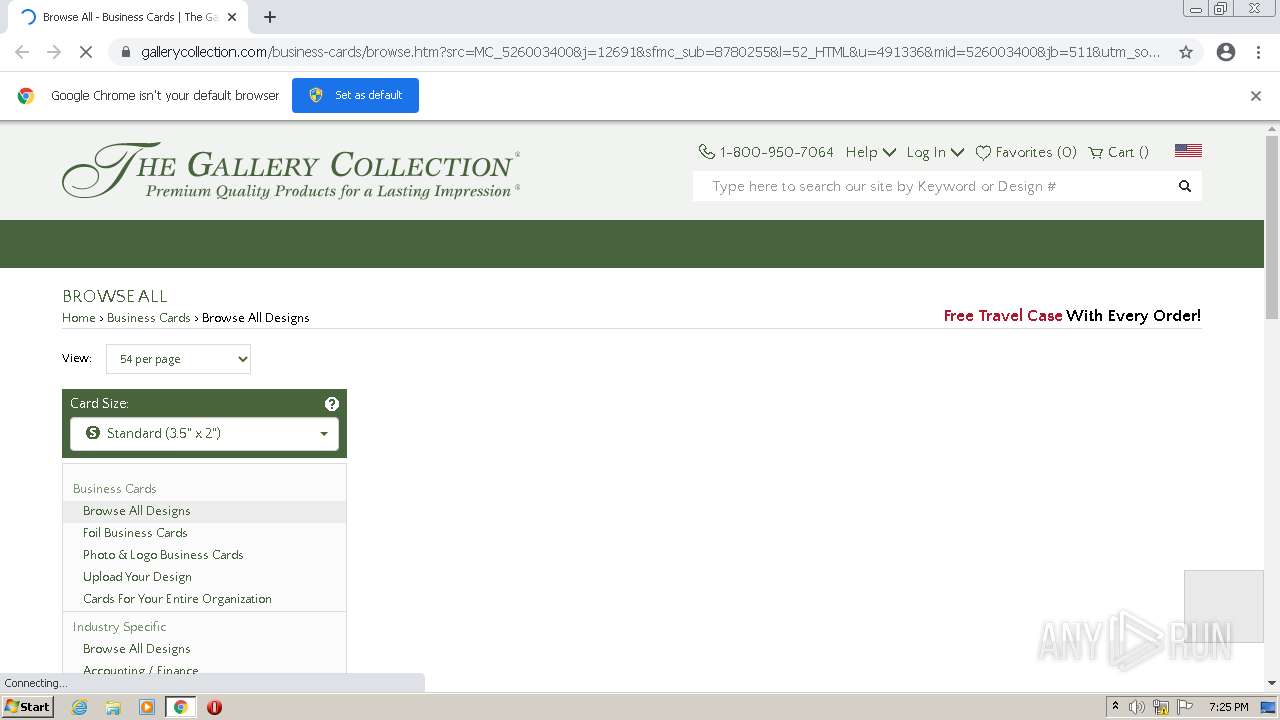Screen dimensions: 1280x720
Task: Click the Industry Specific sidebar heading
Action: coord(119,627)
